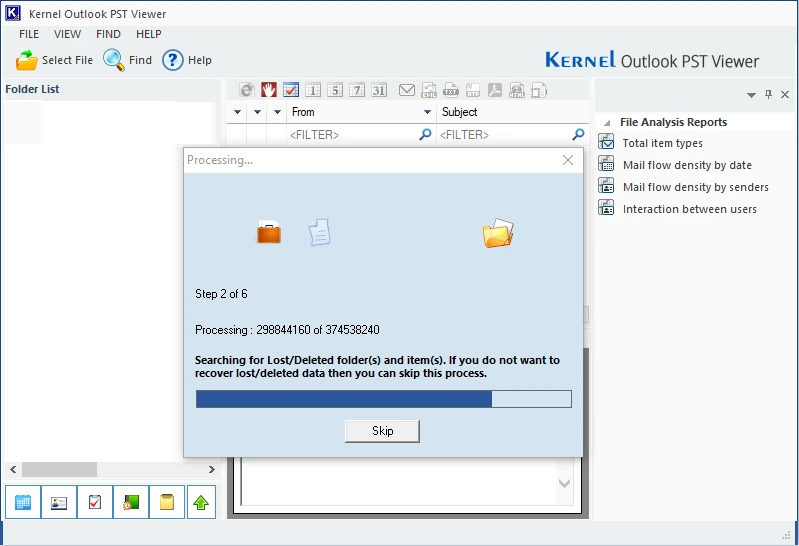Open Total item types report

(x=662, y=143)
